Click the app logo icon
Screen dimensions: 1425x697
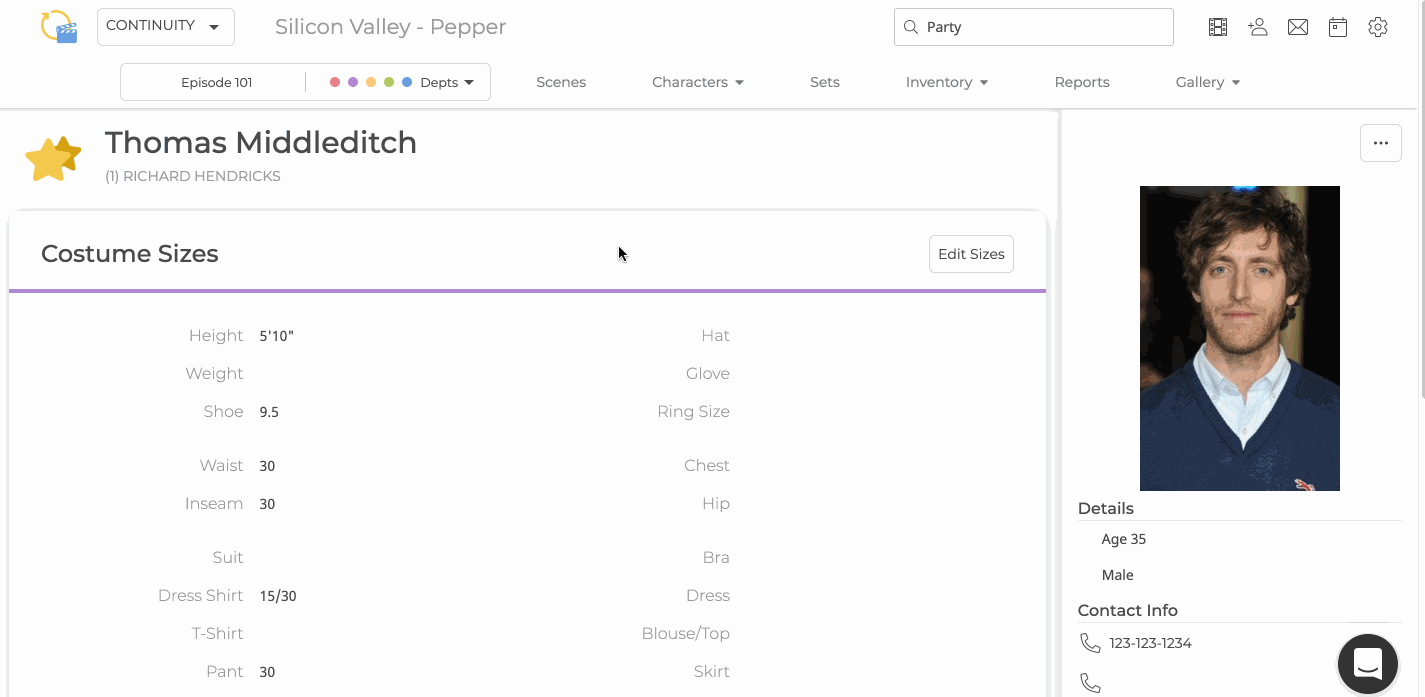pos(59,27)
